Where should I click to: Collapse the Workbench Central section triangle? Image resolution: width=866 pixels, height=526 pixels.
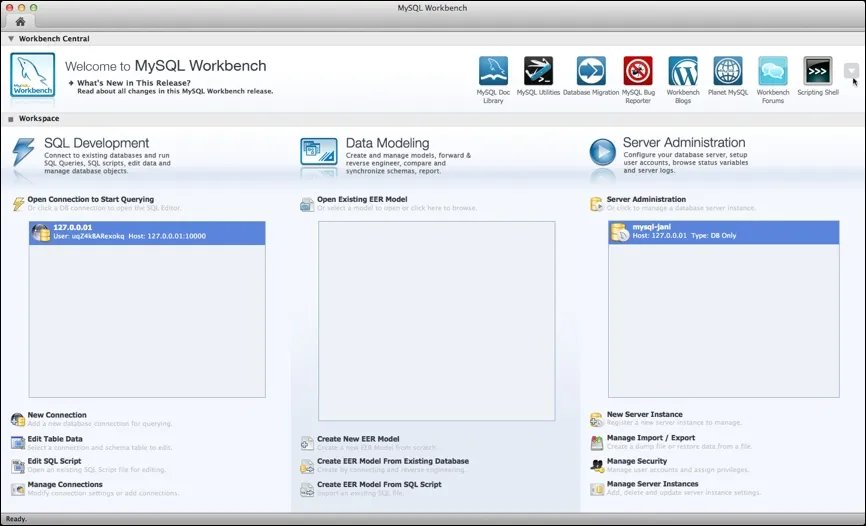(x=10, y=39)
